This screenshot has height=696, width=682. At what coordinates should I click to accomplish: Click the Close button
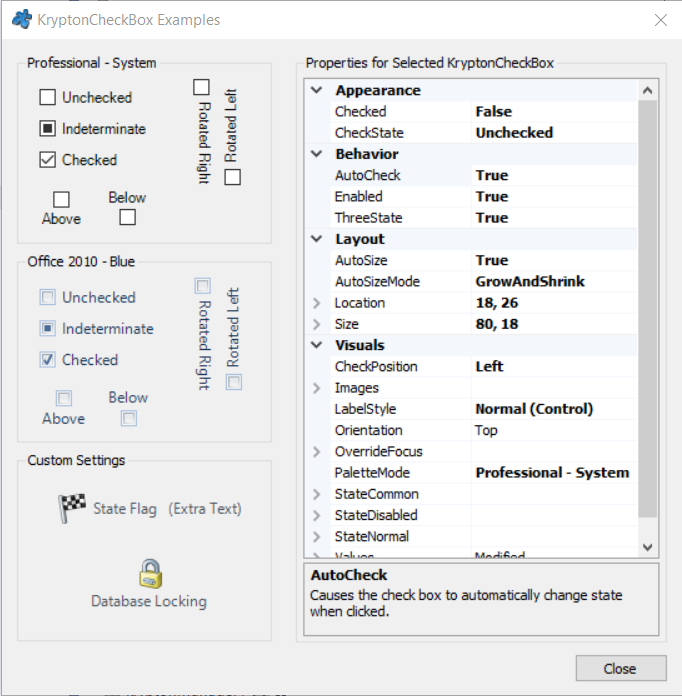pyautogui.click(x=621, y=668)
